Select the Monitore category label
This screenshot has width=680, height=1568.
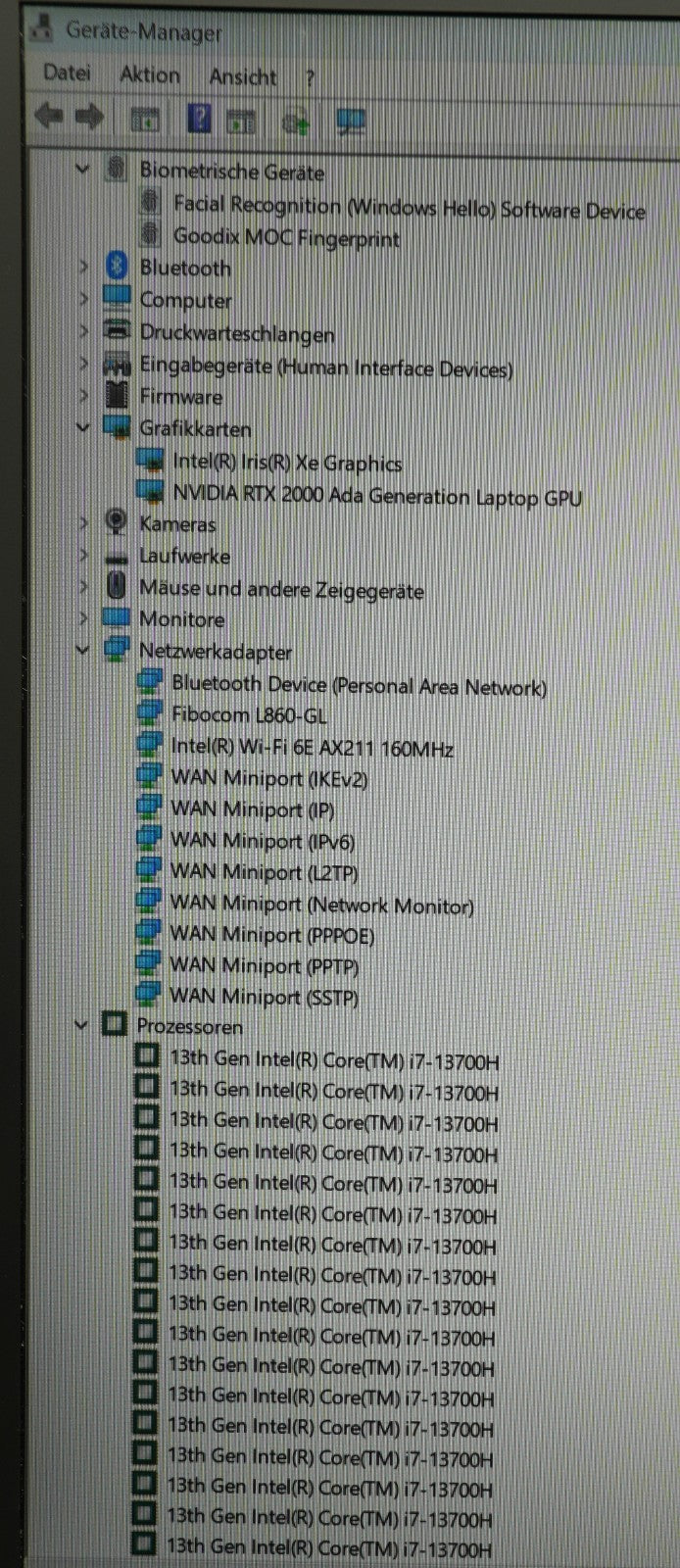coord(181,618)
